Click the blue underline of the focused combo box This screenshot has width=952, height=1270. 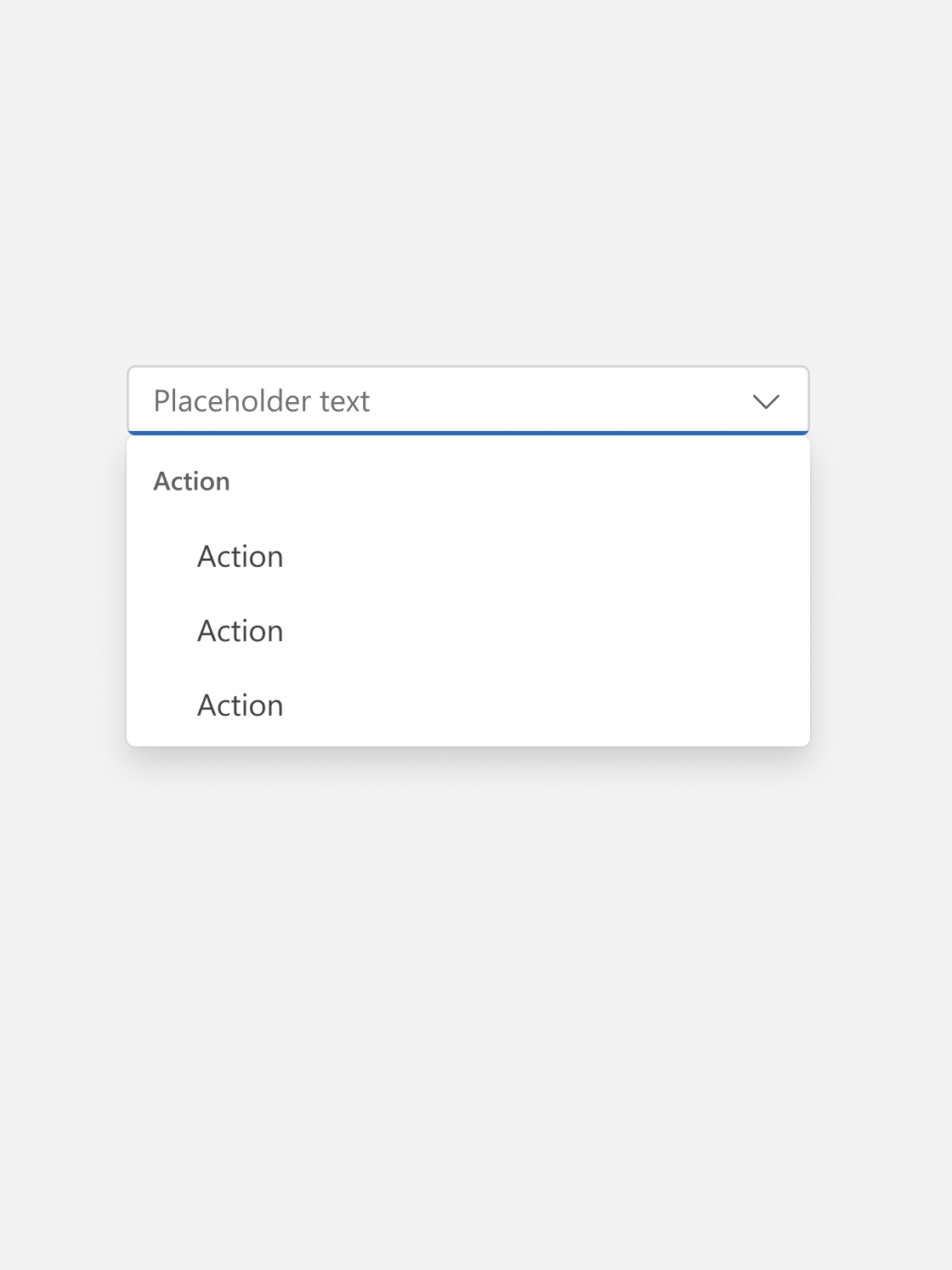tap(467, 433)
